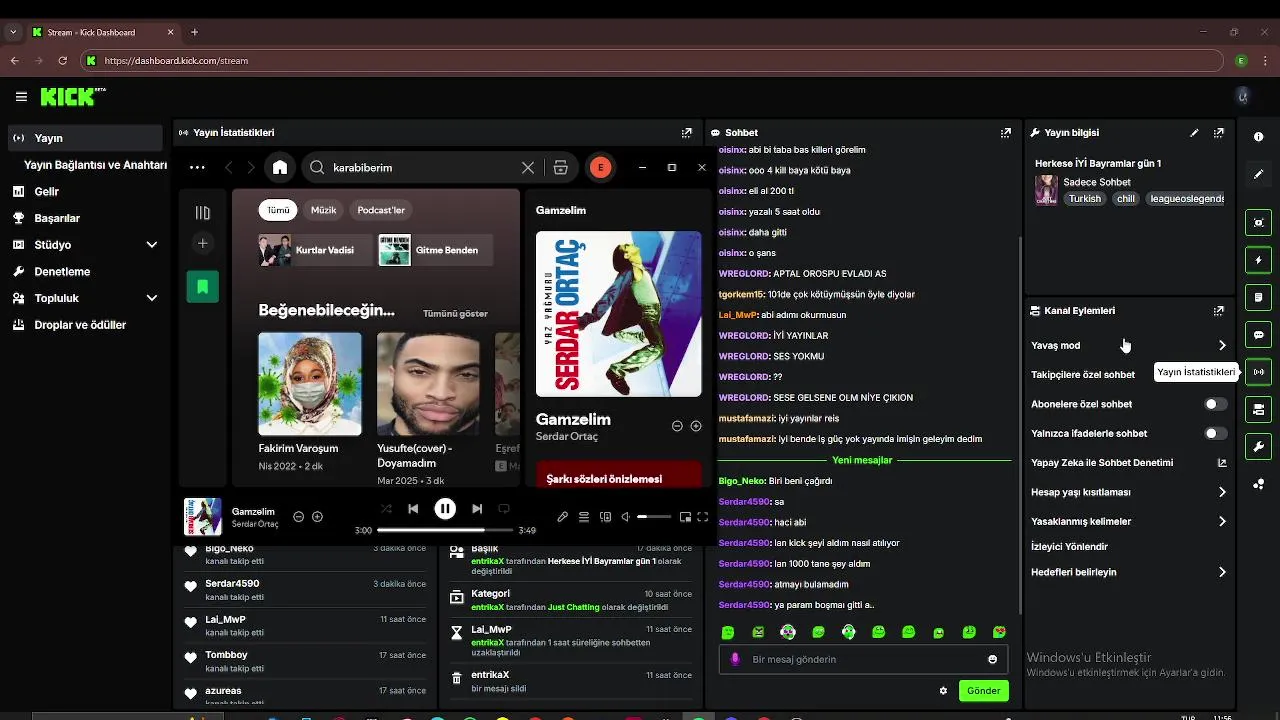Open Spotify miniplayer

point(685,517)
